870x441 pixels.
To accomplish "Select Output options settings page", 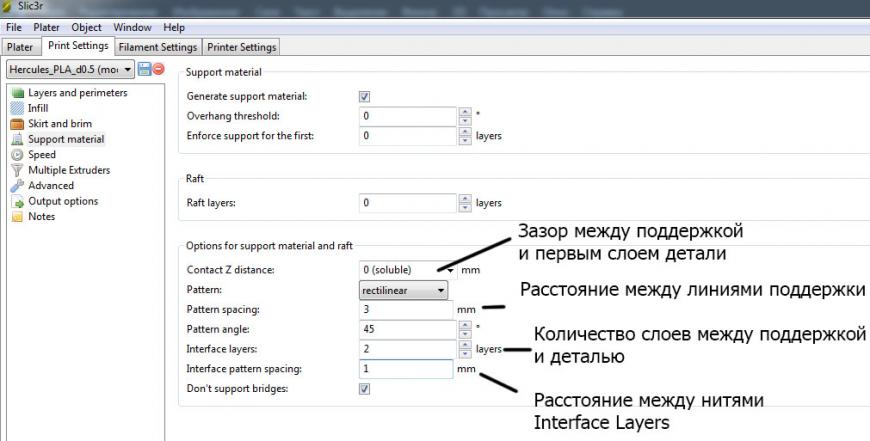I will tap(63, 201).
